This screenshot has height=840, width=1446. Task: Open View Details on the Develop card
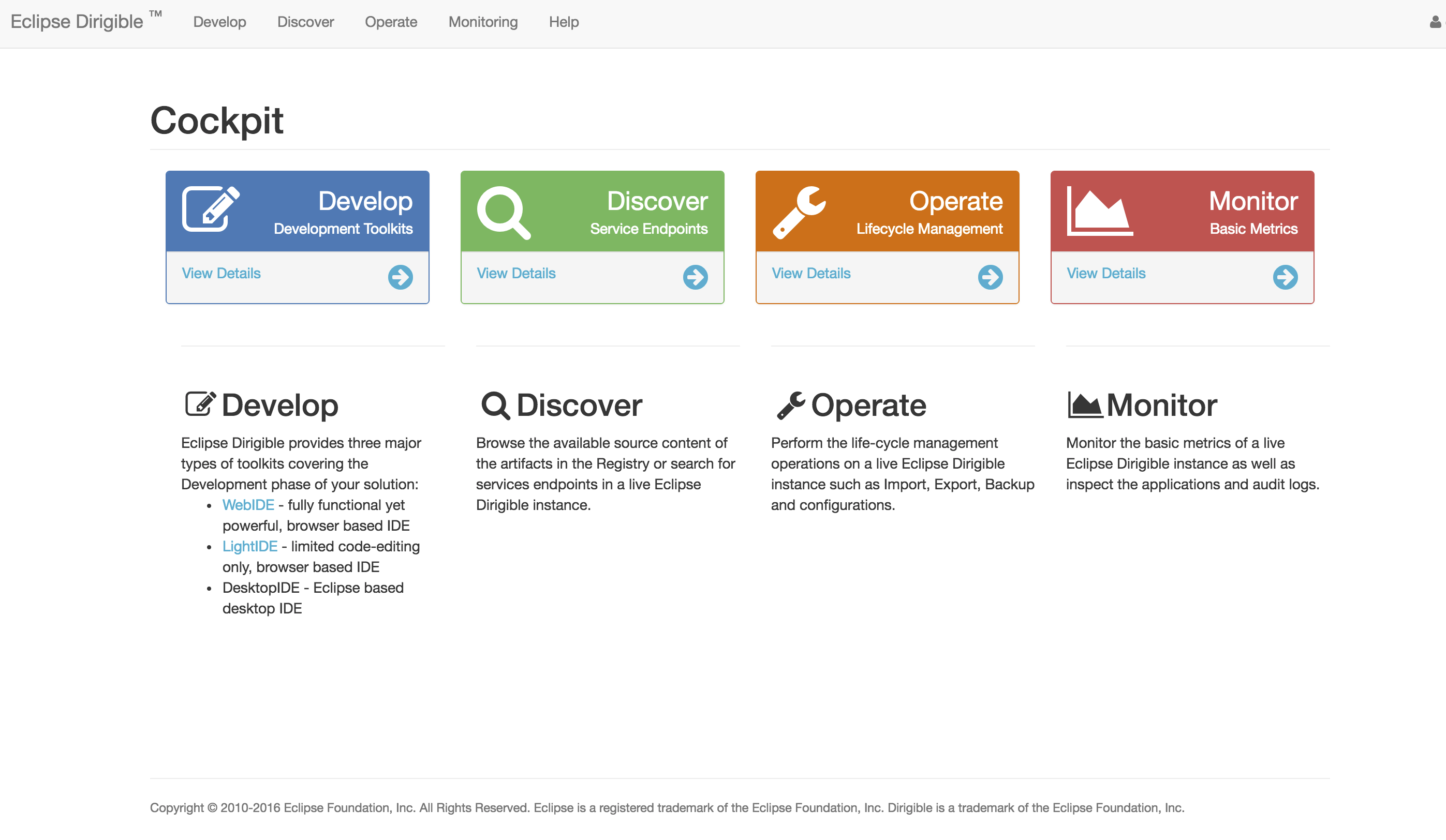222,273
